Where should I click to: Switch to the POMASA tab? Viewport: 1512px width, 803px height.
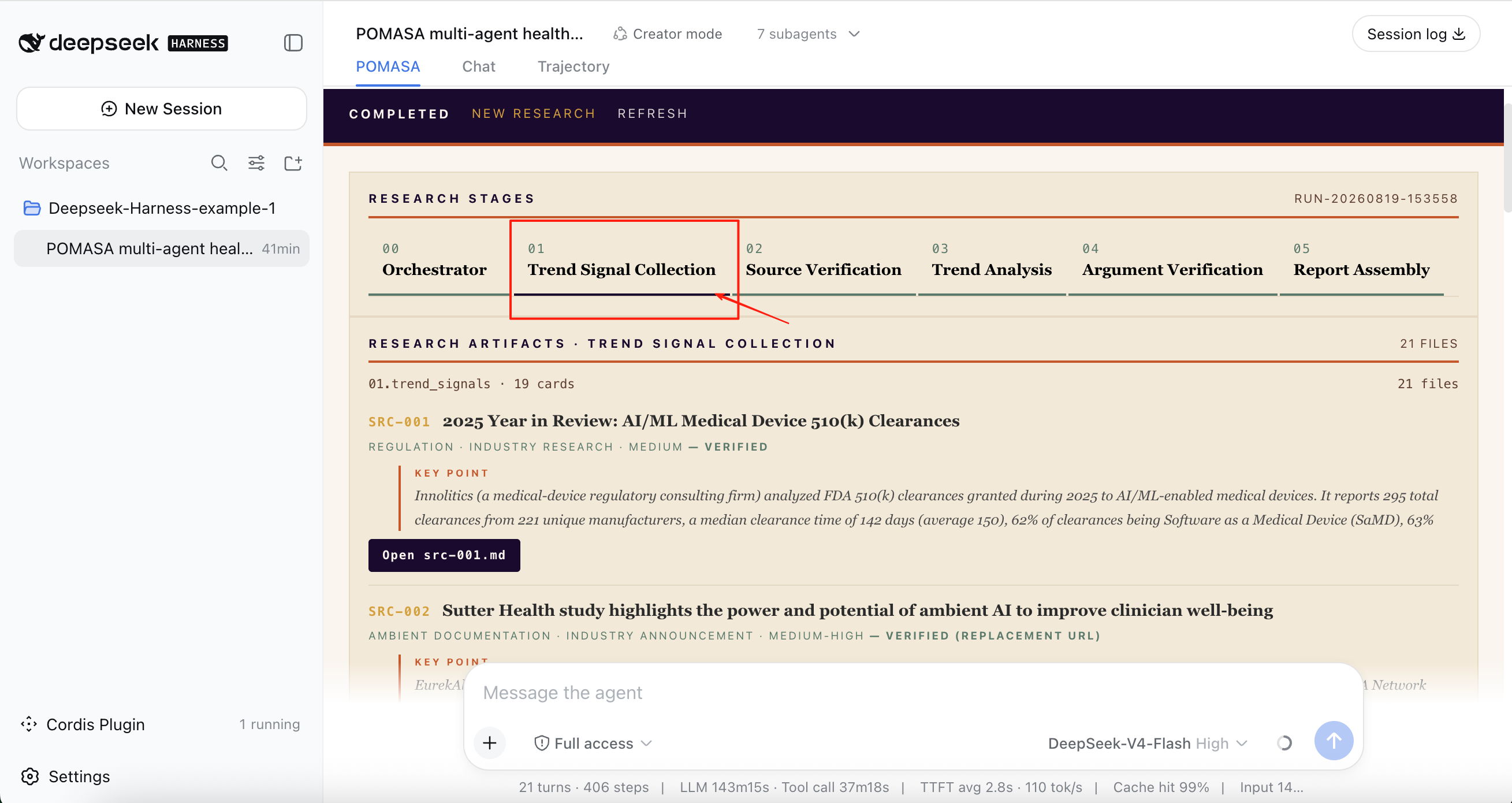coord(388,66)
